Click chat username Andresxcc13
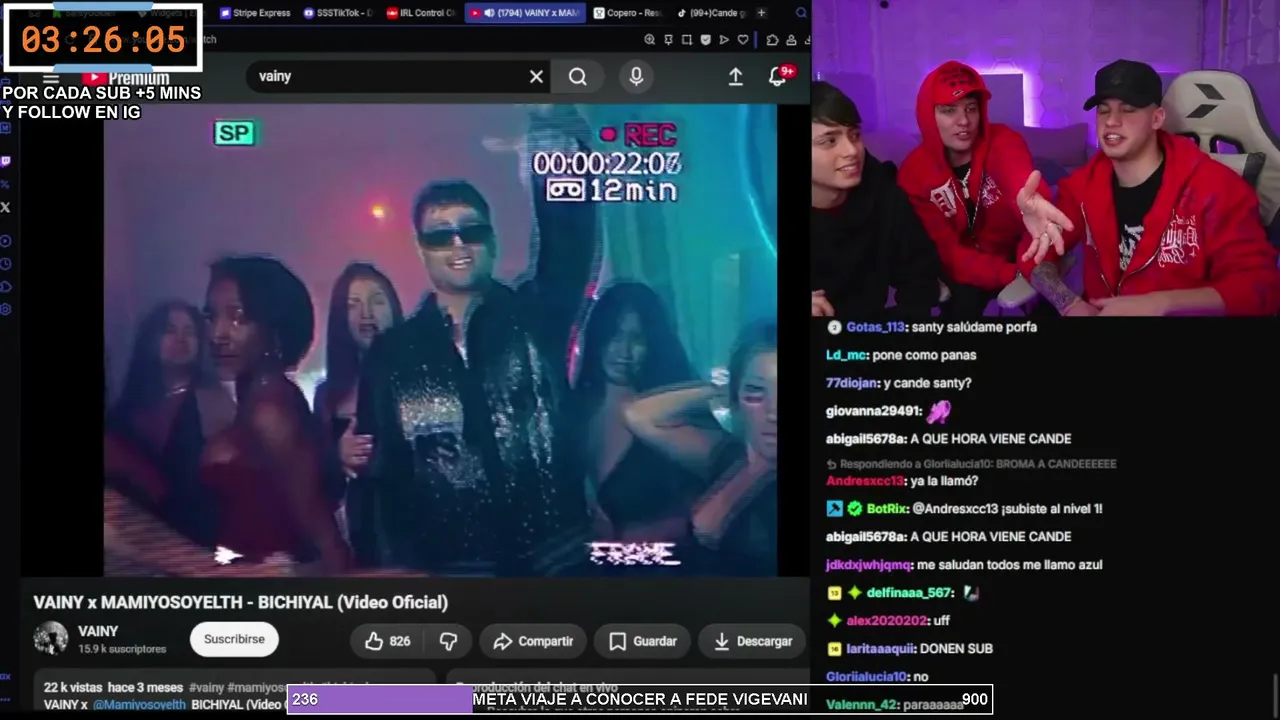Viewport: 1280px width, 720px height. tap(866, 481)
